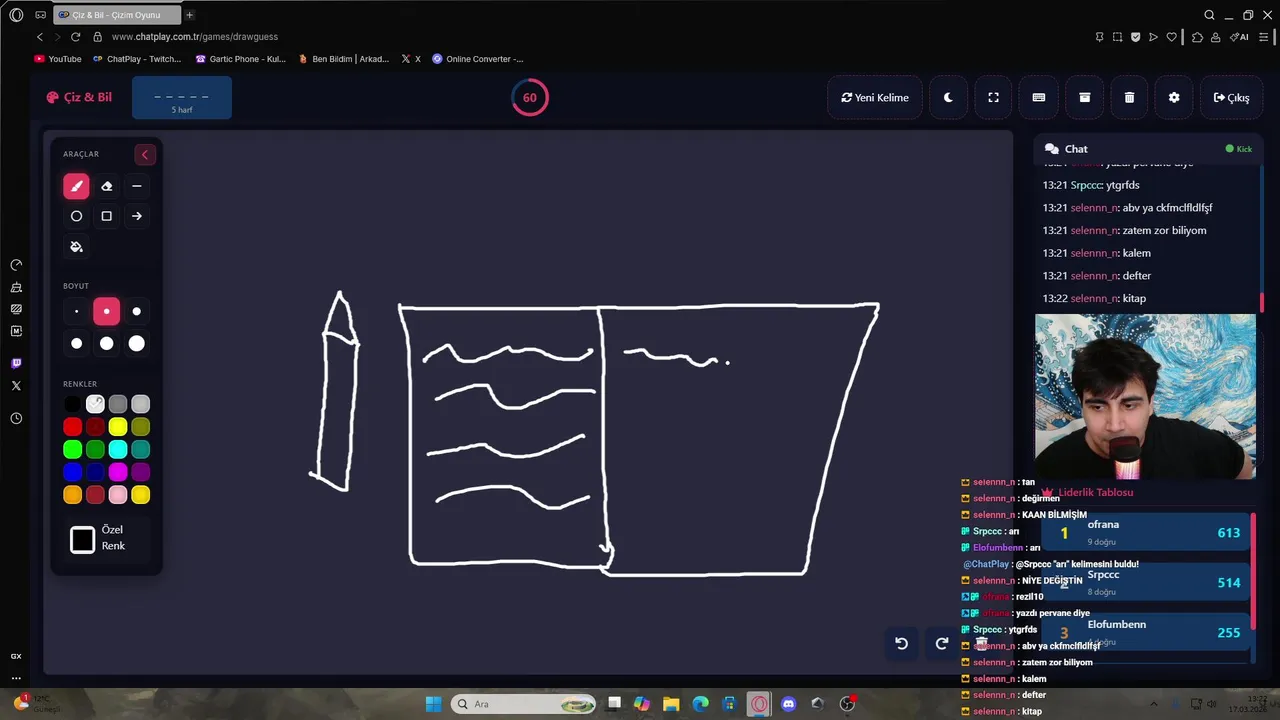Viewport: 1280px width, 720px height.
Task: Enter fullscreen mode from game toolbar
Action: click(993, 97)
